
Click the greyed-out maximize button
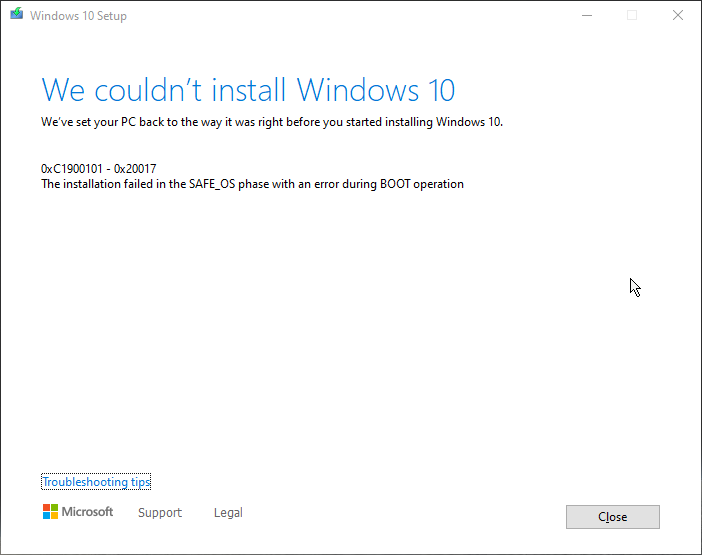[x=632, y=15]
